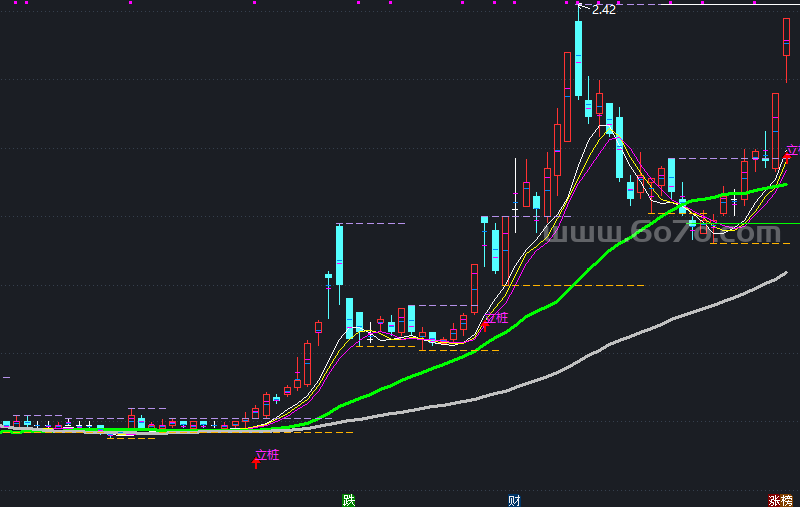Select the tall cyan candlestick at the 2.42 peak

point(578,56)
